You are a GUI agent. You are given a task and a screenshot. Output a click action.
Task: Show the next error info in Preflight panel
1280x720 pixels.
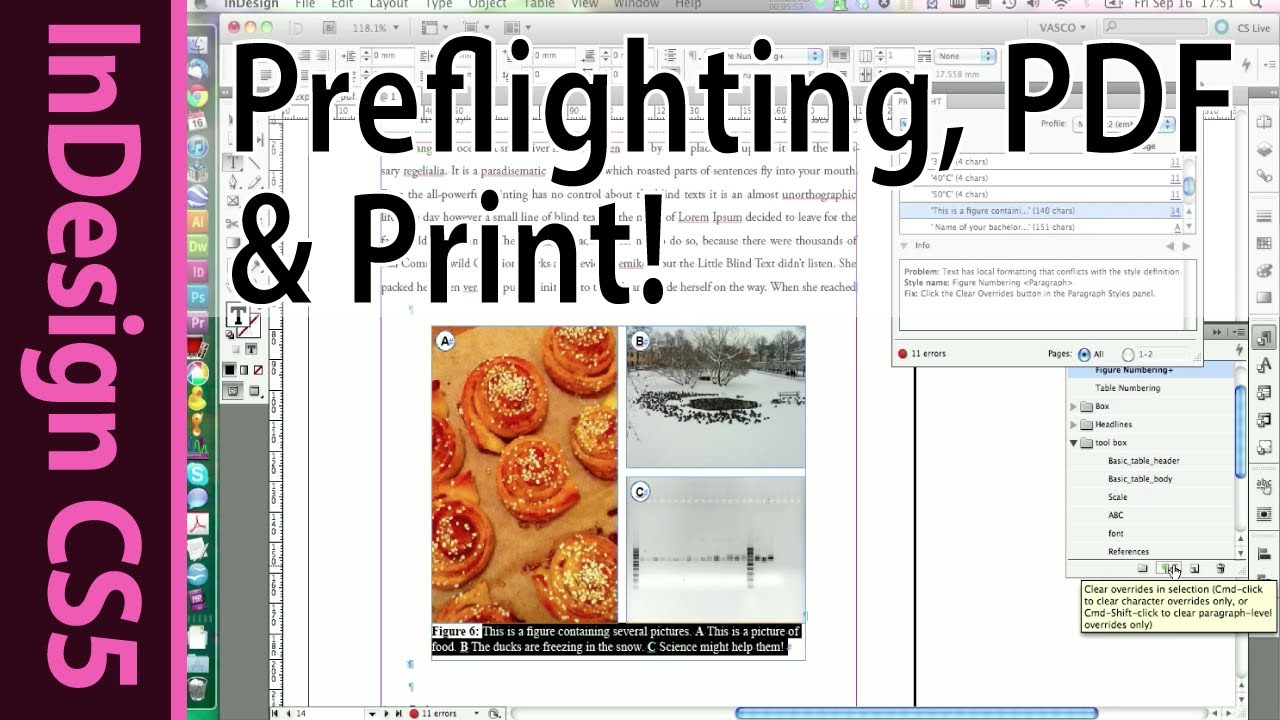[x=1187, y=246]
